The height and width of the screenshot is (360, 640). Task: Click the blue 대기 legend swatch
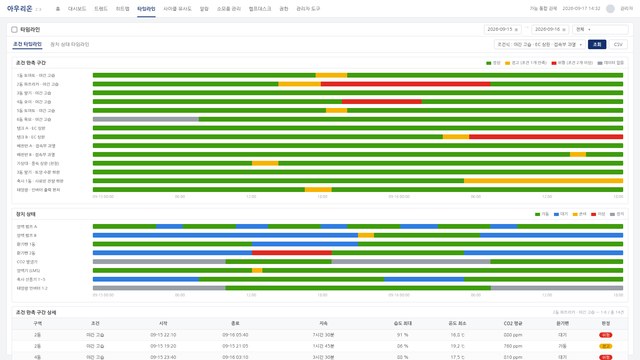556,214
